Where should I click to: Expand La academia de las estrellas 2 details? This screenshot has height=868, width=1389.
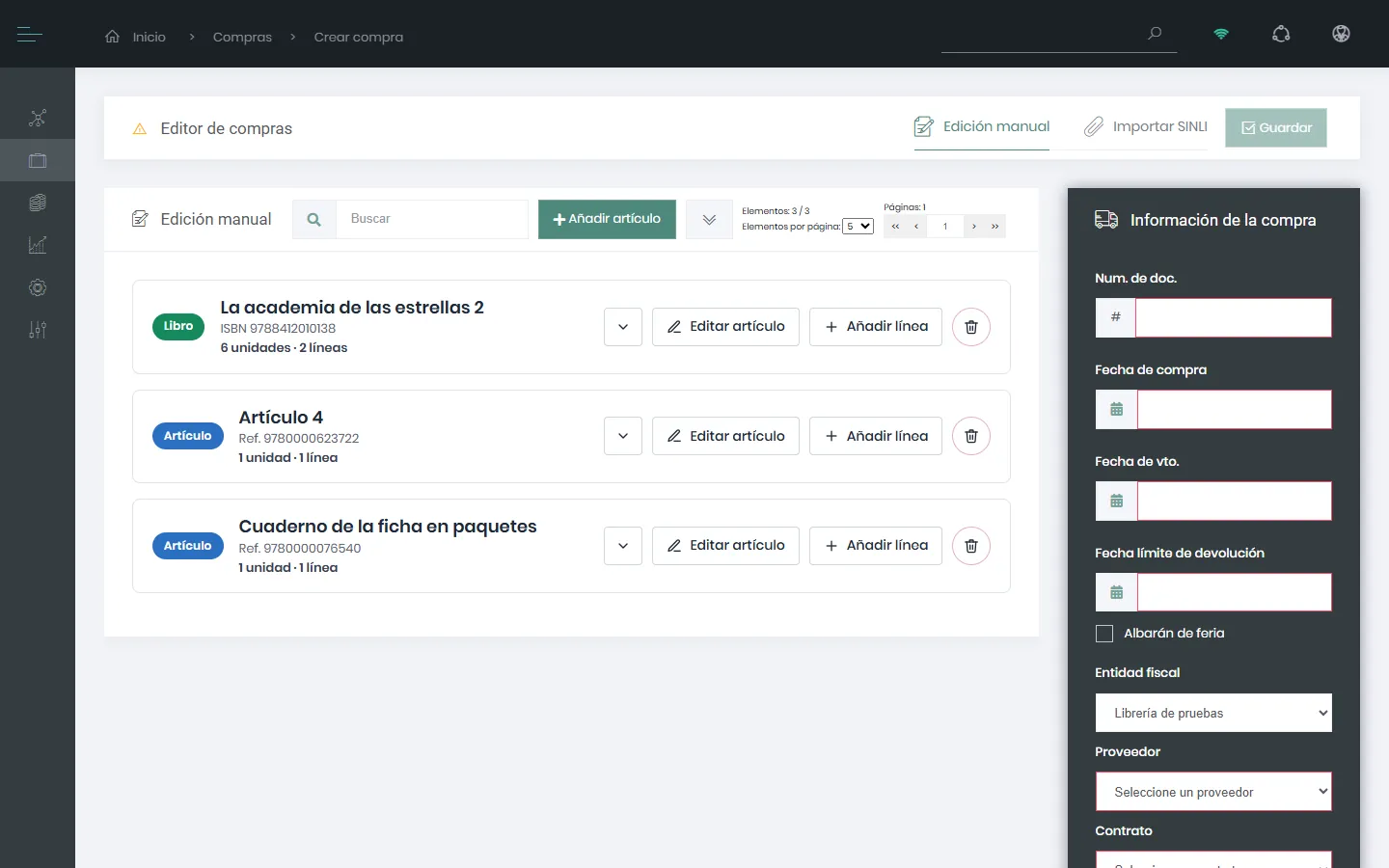(623, 327)
